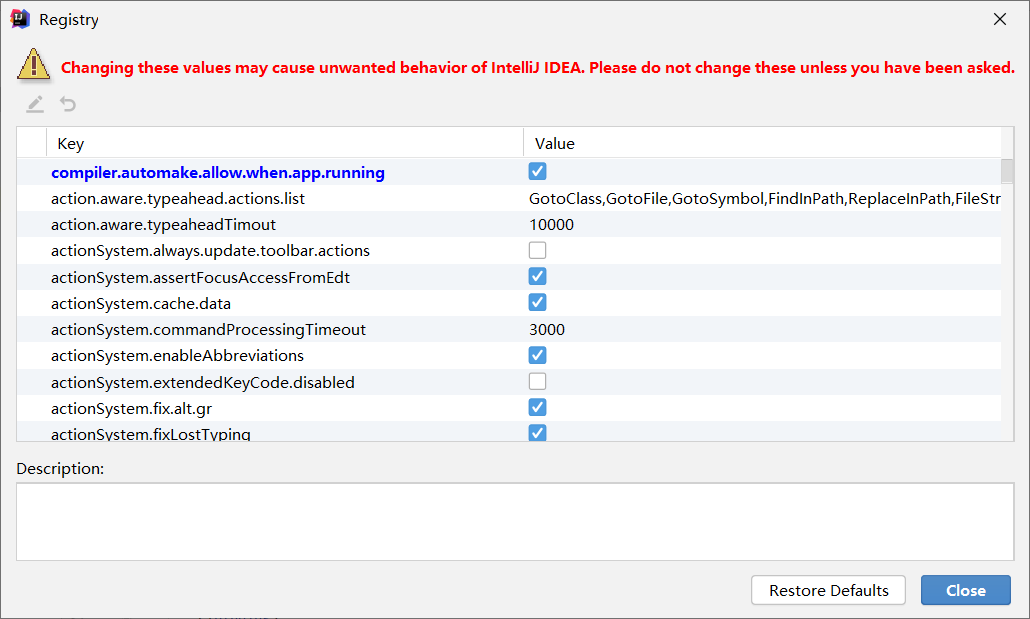Enable actionSystem.always.update.toolbar.actions checkbox
Image resolution: width=1030 pixels, height=619 pixels.
coord(537,250)
